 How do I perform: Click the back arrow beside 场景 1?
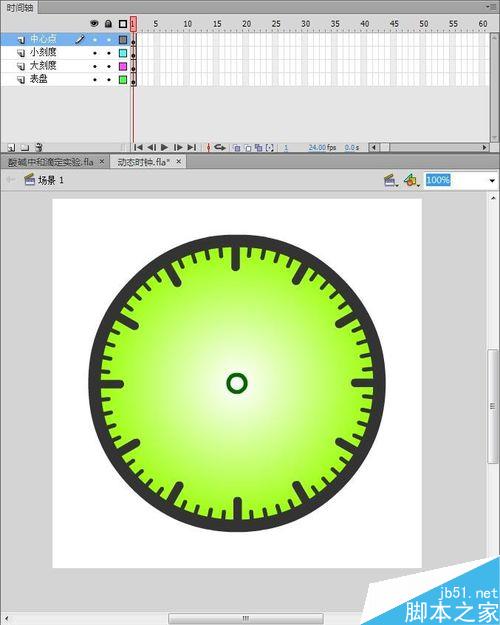tap(10, 180)
